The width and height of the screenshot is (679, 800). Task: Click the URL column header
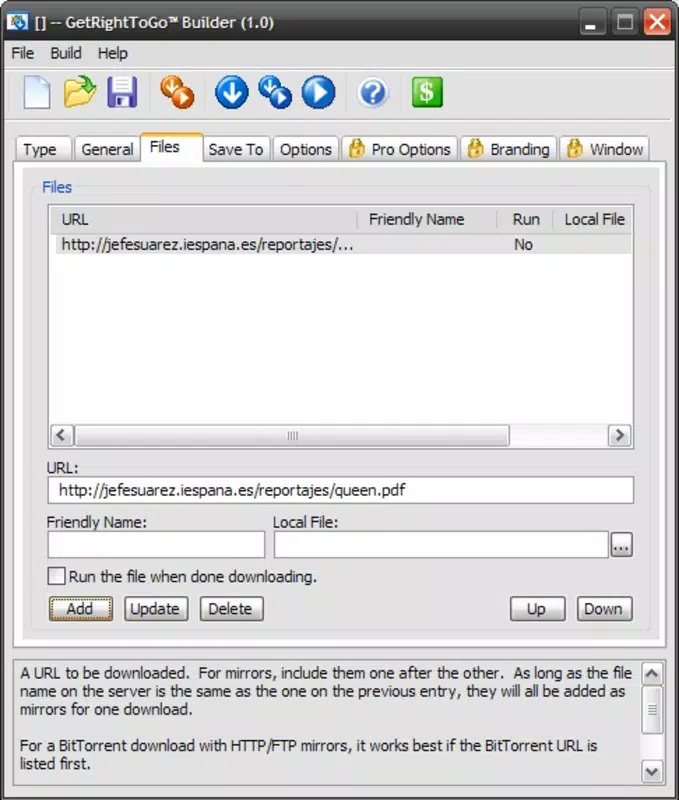[x=204, y=219]
